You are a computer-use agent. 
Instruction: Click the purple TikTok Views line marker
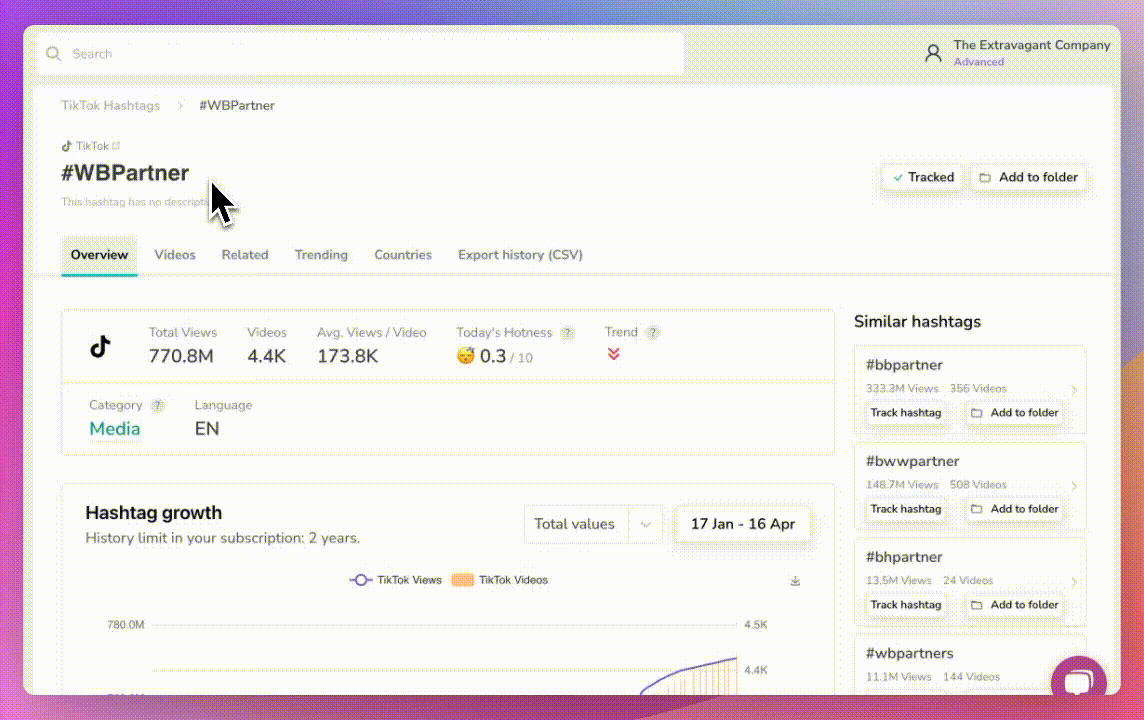360,581
